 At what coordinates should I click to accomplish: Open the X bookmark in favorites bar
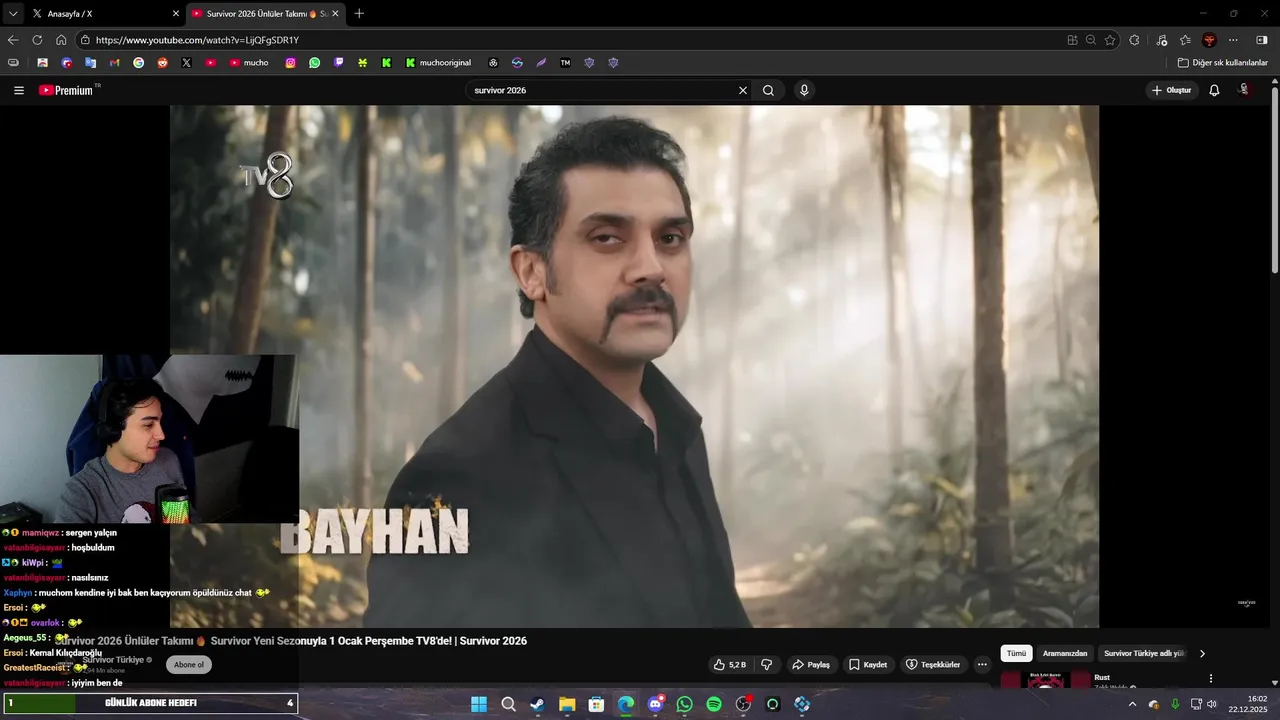(x=187, y=63)
